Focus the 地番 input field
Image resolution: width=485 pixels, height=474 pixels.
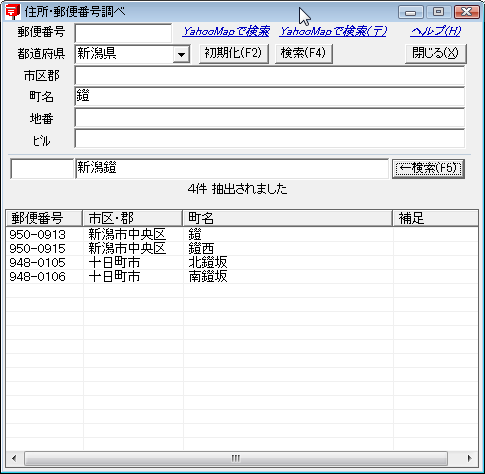[x=269, y=118]
